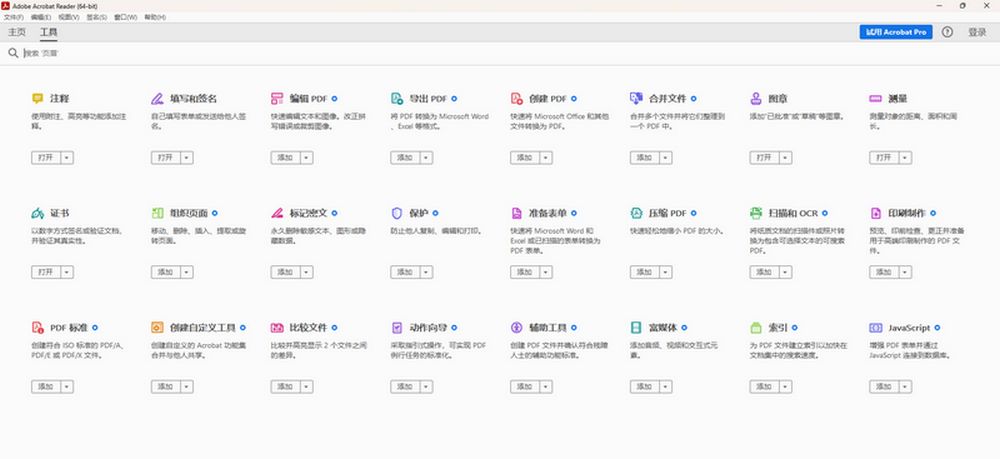Select the 工具 tab
Image resolution: width=1000 pixels, height=459 pixels.
(48, 32)
